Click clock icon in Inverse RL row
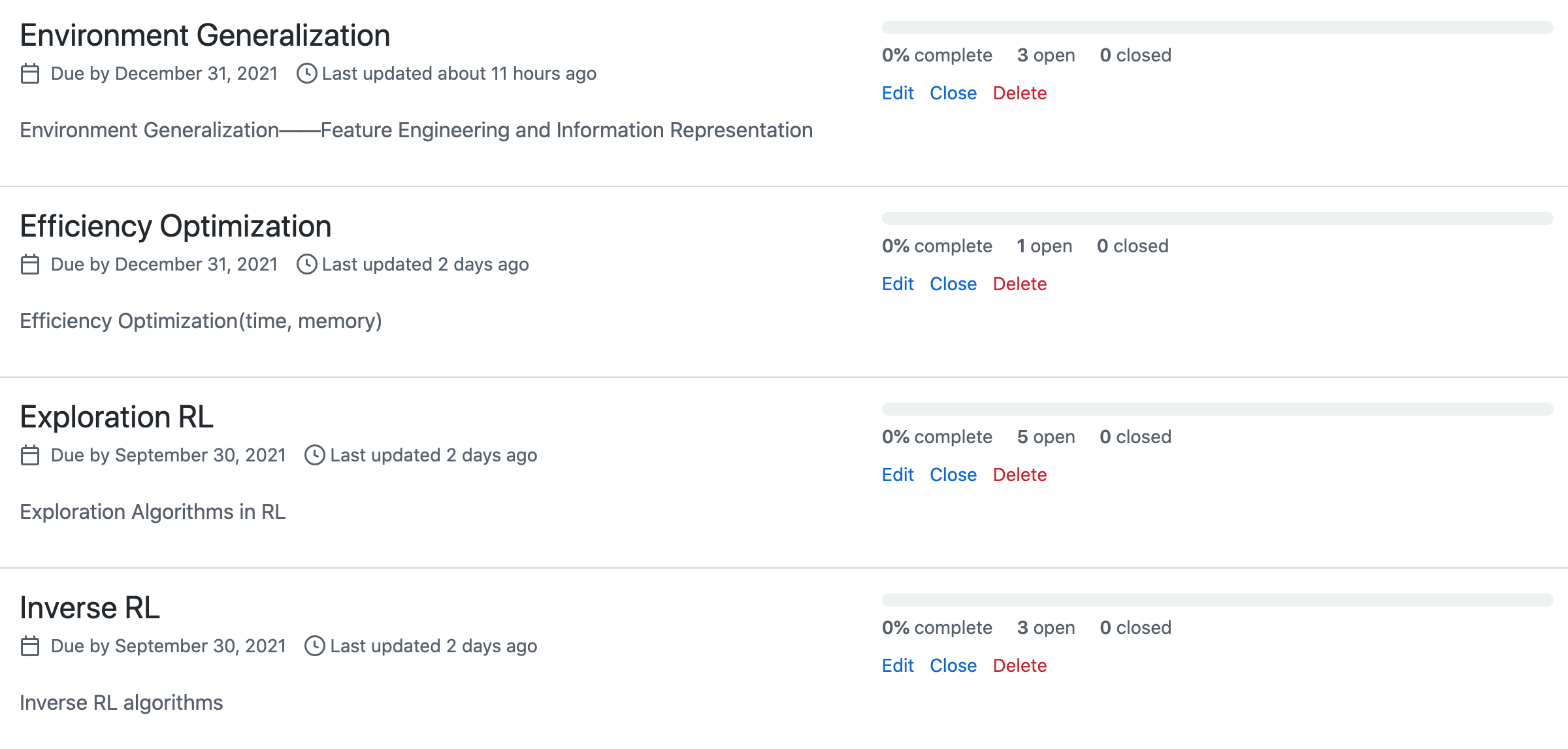This screenshot has height=749, width=1568. coord(314,646)
